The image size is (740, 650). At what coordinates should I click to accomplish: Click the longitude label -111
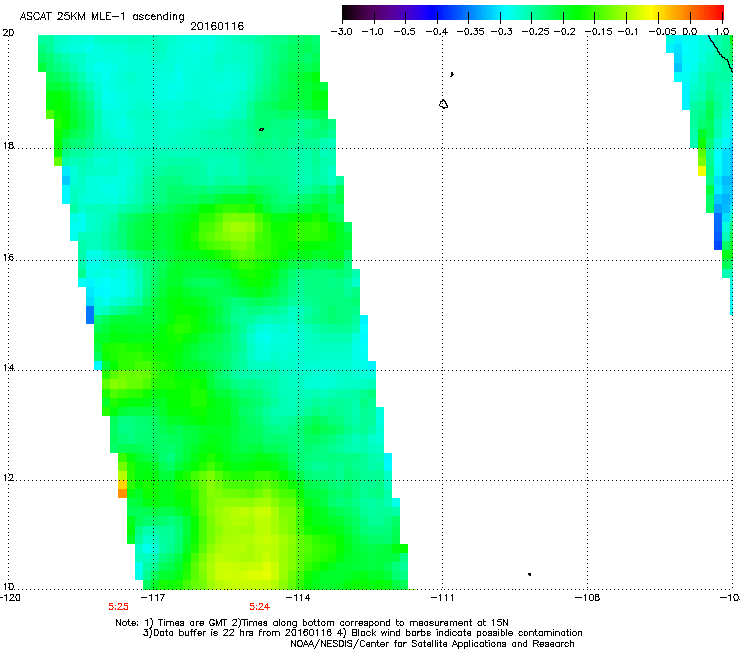pos(442,598)
